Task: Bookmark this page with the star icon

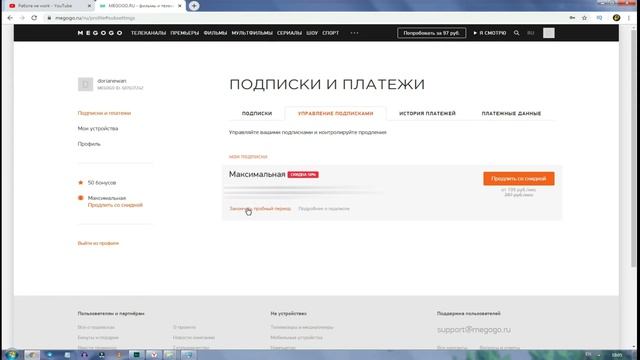Action: point(584,18)
